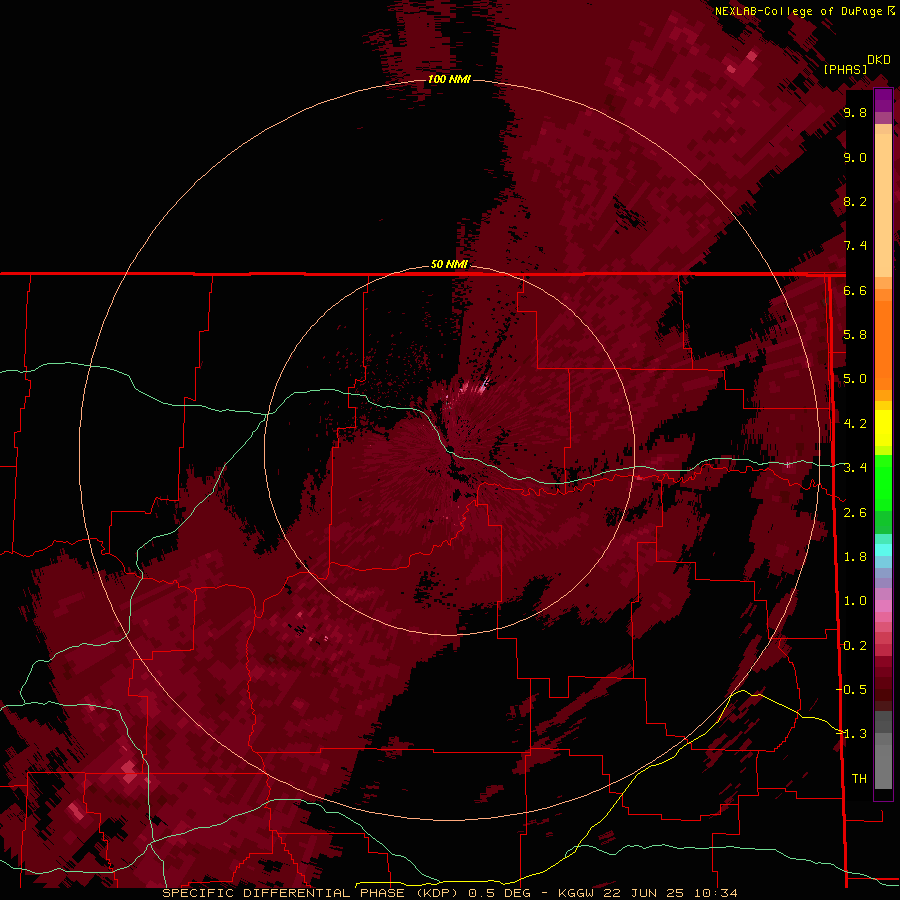Click the TH threshold label
900x900 pixels.
coord(859,779)
